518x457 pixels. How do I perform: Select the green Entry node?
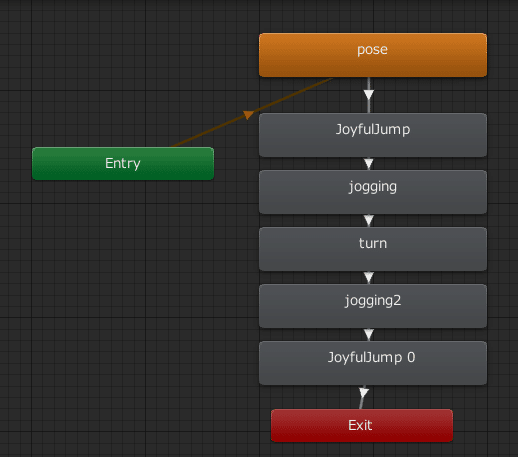point(123,163)
